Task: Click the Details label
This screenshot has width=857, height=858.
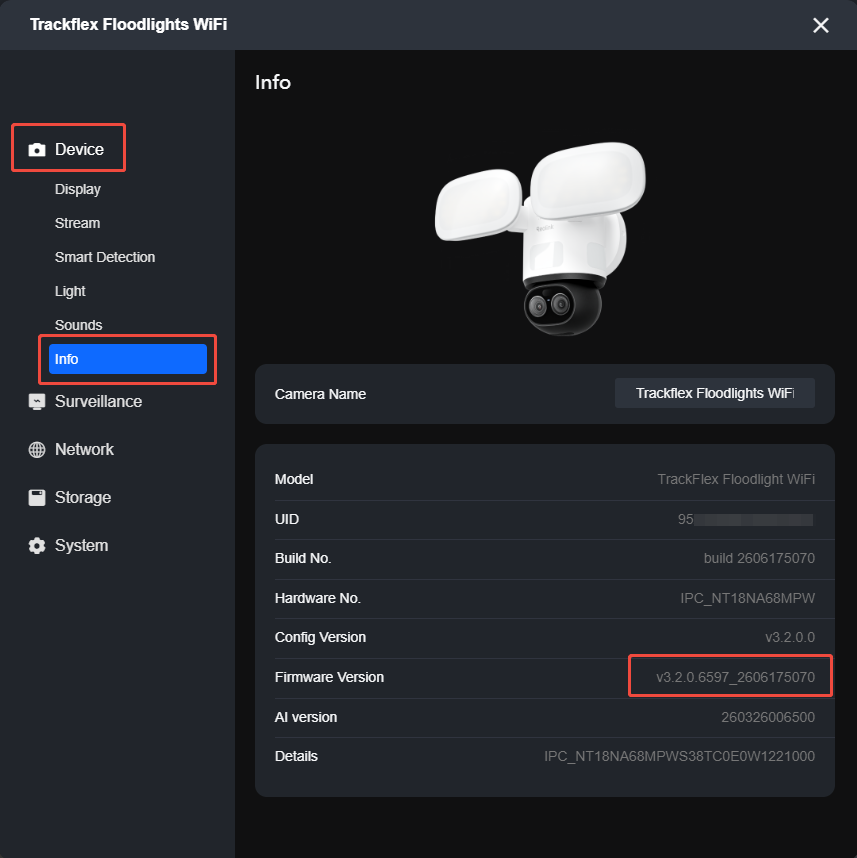Action: click(x=296, y=757)
